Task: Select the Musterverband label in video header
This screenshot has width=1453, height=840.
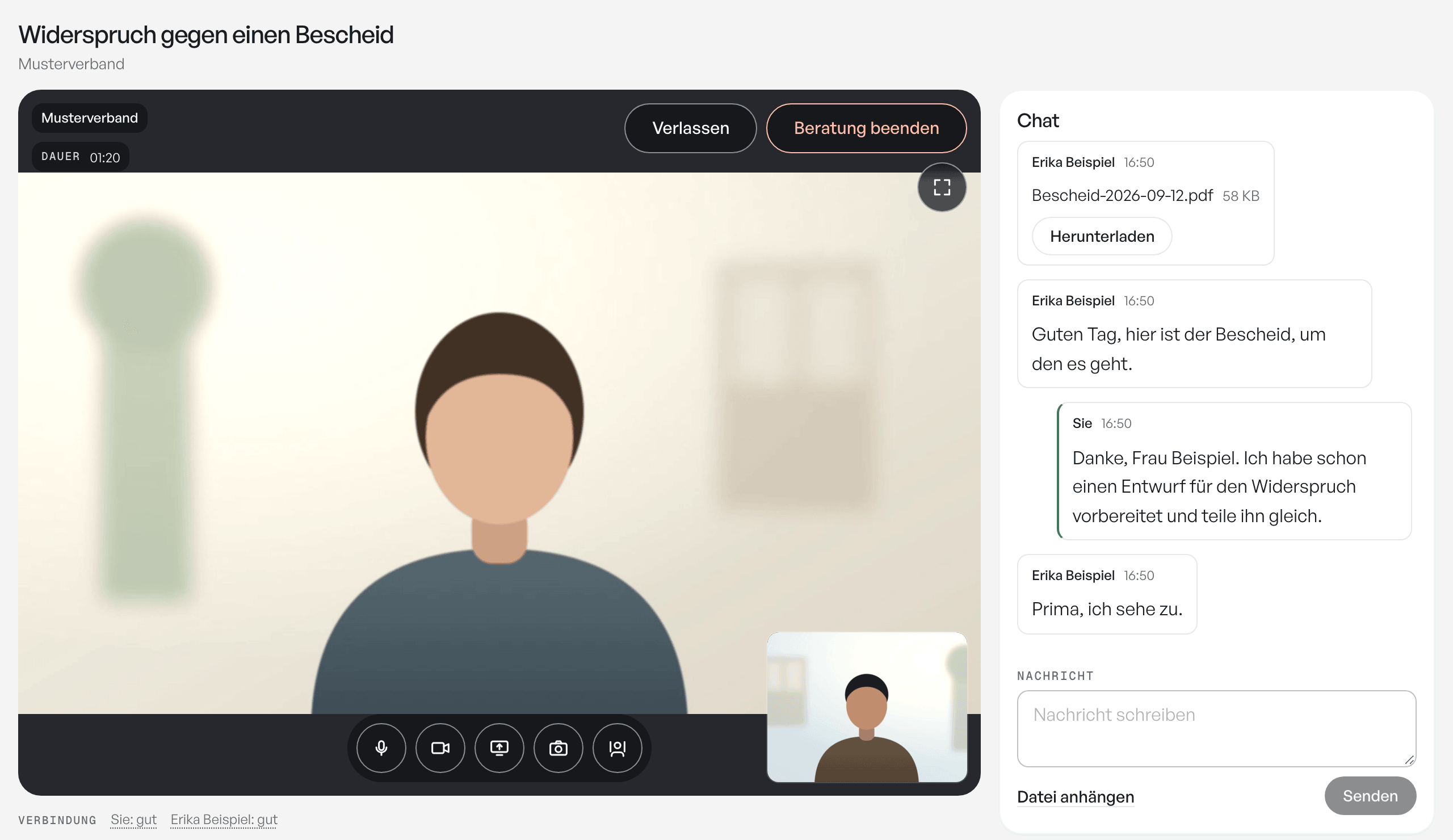Action: click(89, 118)
